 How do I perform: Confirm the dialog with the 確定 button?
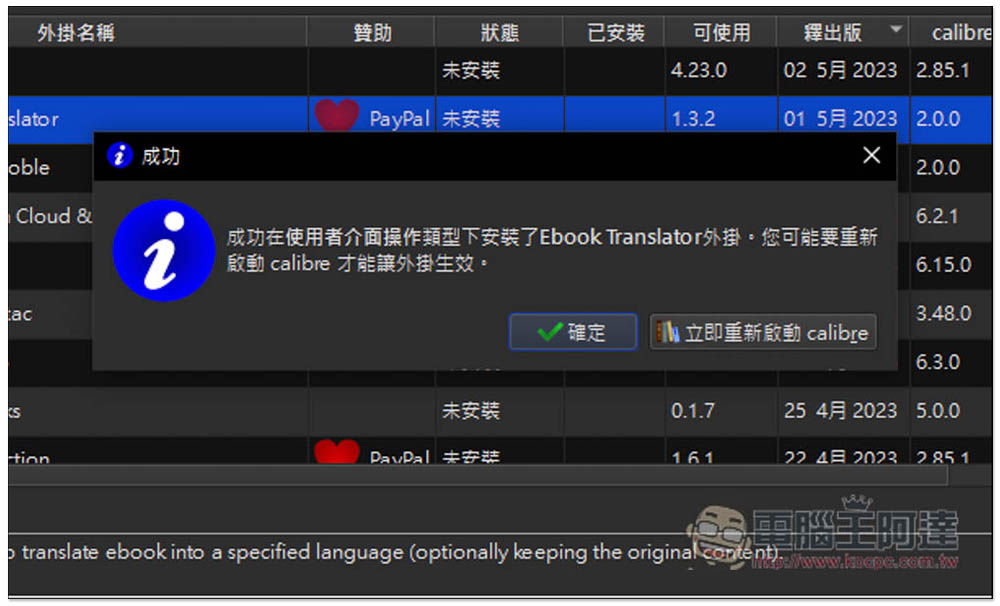tap(573, 332)
